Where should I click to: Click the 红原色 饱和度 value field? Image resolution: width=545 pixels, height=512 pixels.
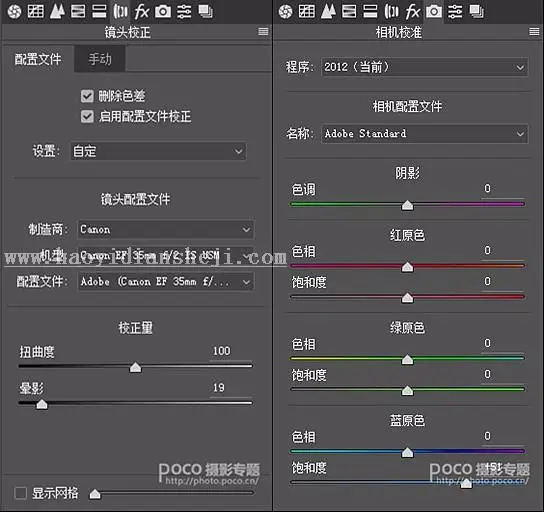point(503,282)
